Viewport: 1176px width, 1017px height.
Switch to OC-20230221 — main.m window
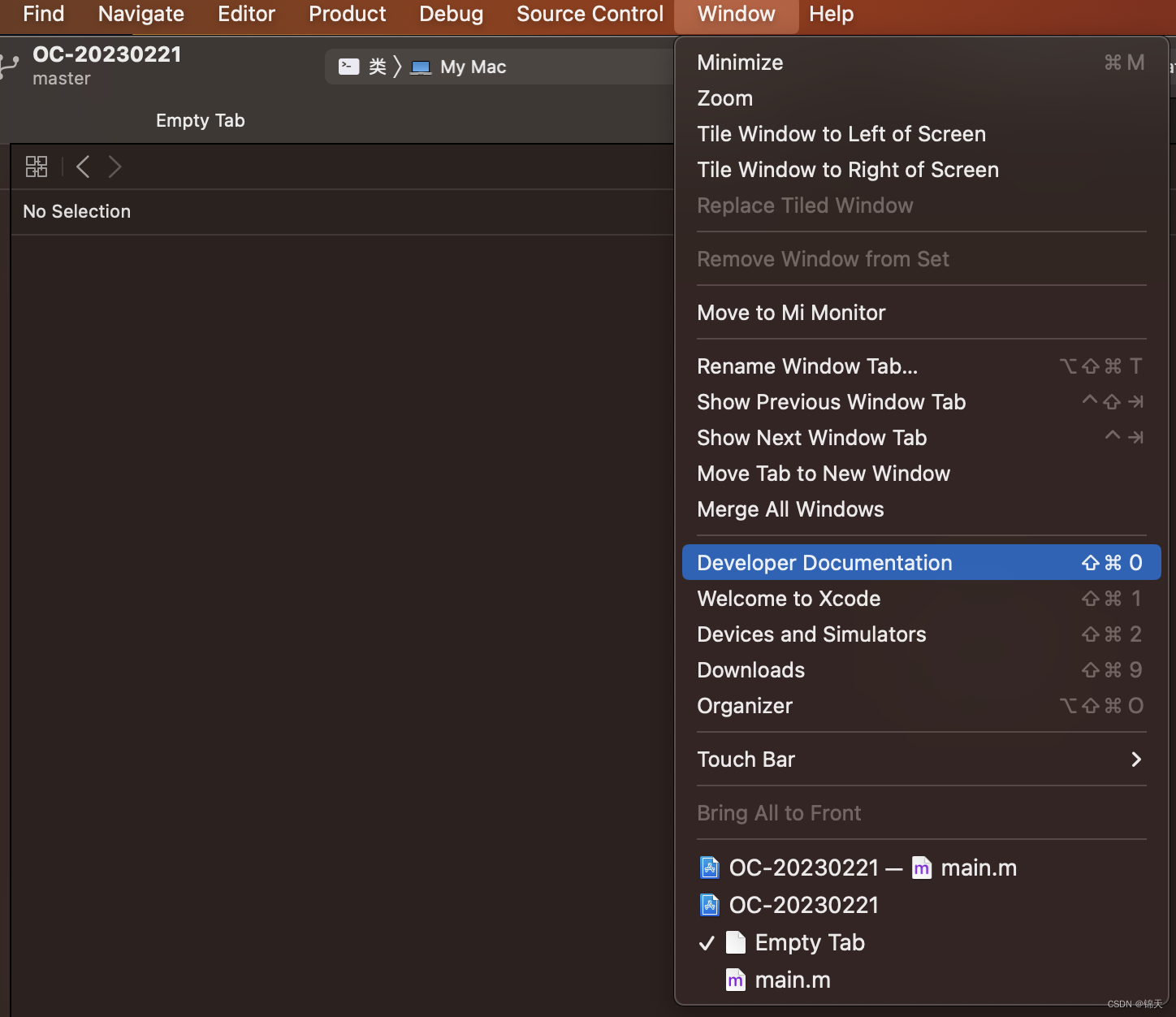click(922, 868)
